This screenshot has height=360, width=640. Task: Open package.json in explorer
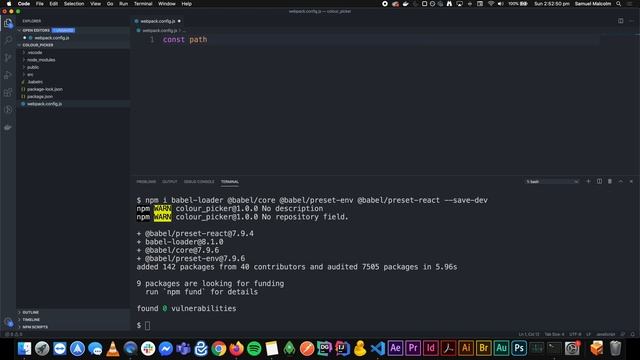point(40,96)
